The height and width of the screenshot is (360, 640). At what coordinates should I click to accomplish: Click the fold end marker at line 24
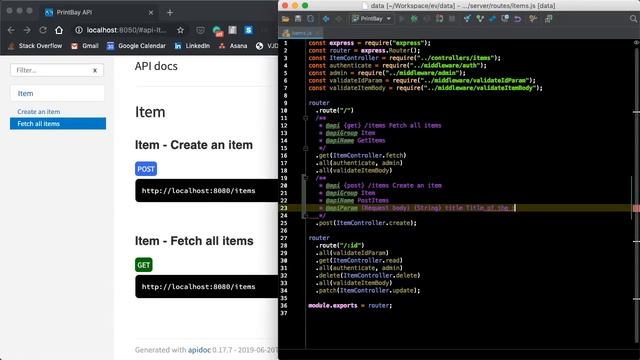(305, 216)
